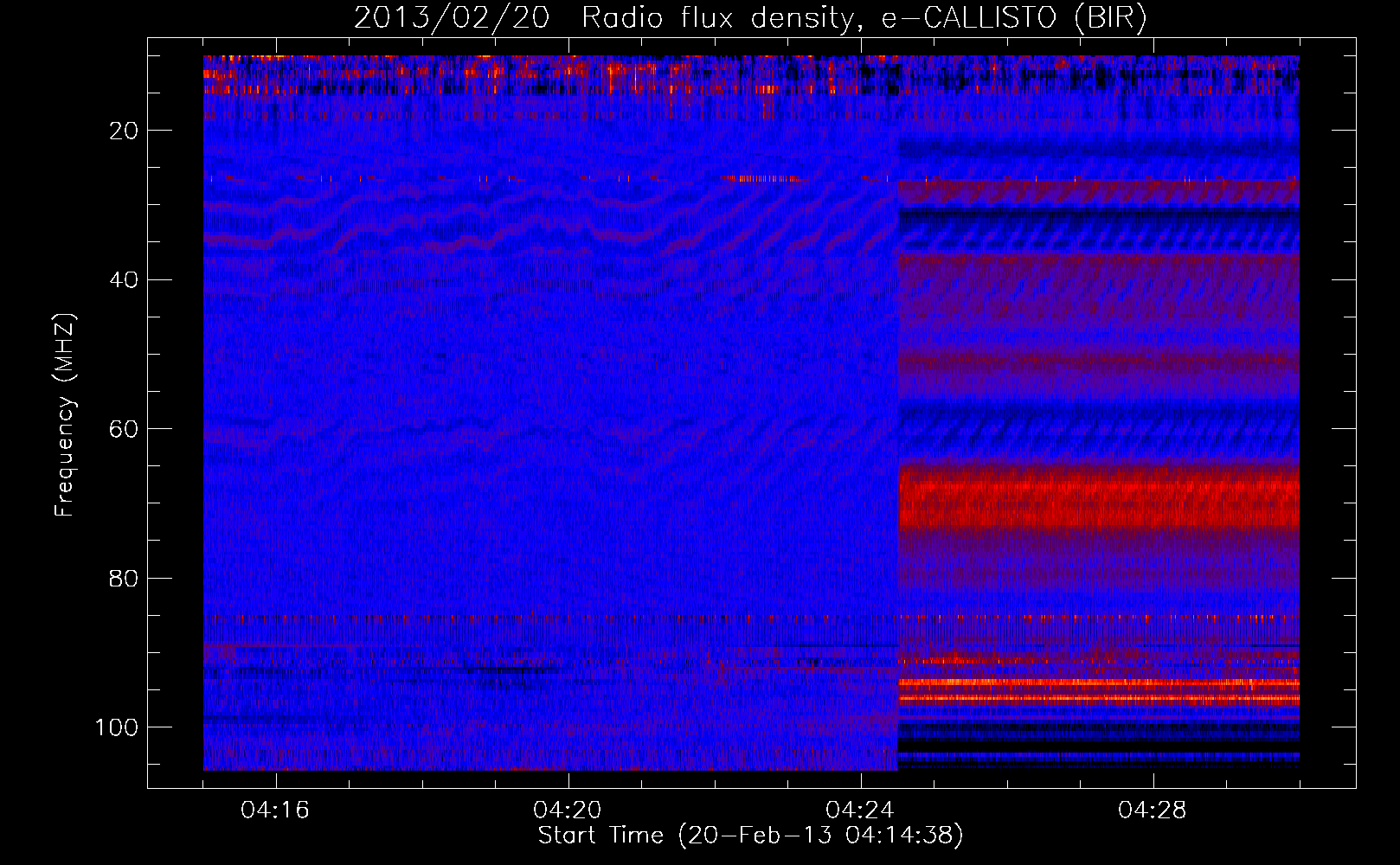Image resolution: width=1400 pixels, height=865 pixels.
Task: Click the frequency tick label "80"
Action: [x=125, y=578]
